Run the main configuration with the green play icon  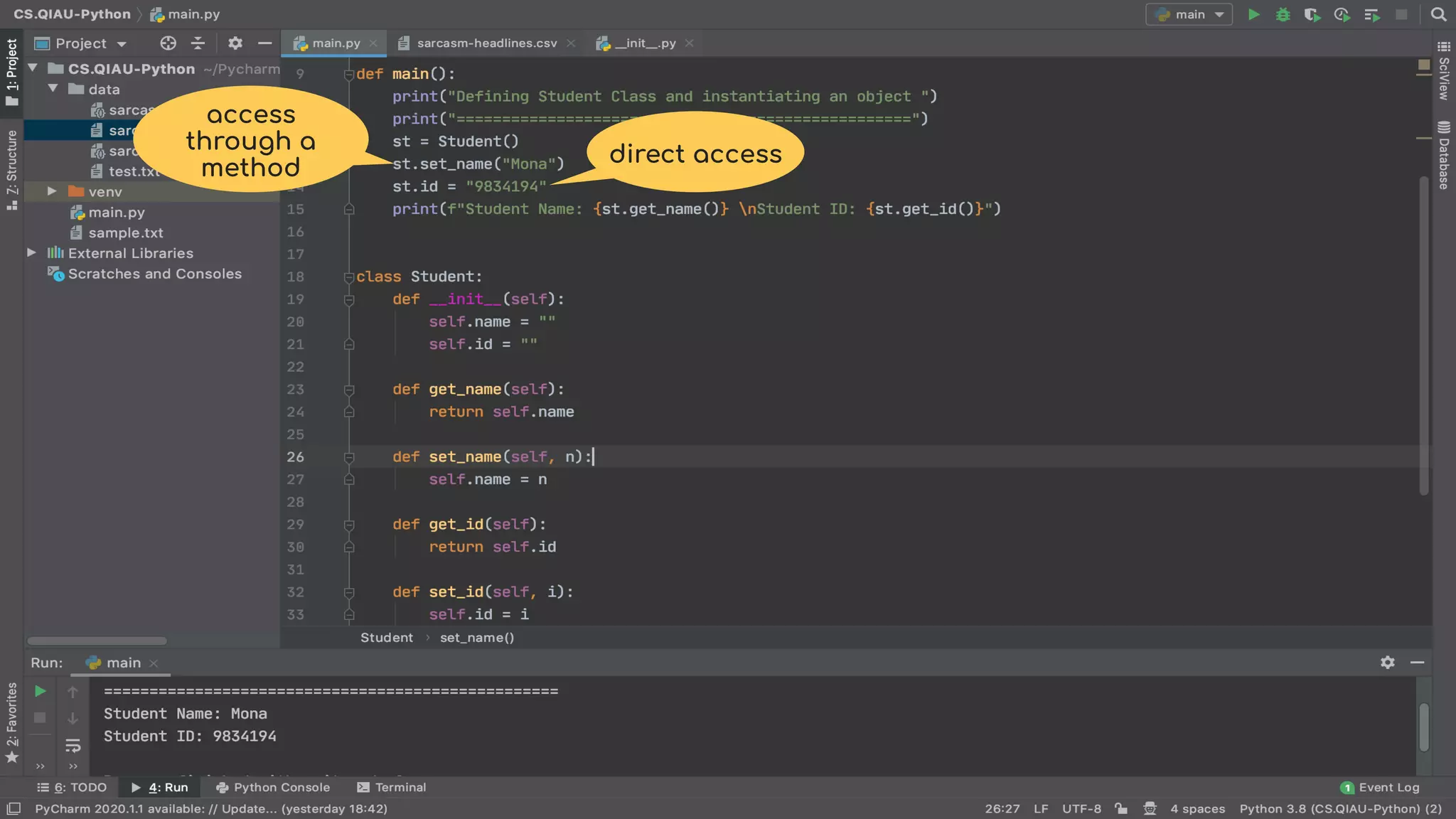(x=1254, y=14)
